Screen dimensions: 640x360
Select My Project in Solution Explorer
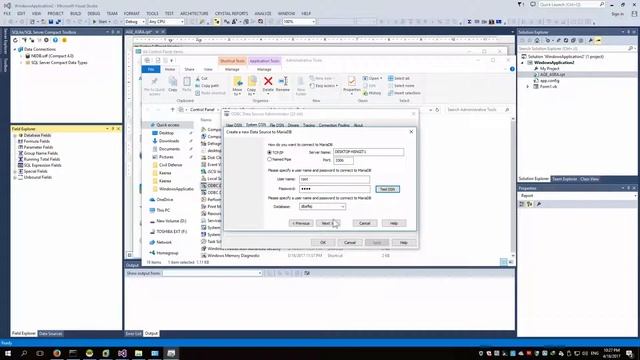(549, 69)
